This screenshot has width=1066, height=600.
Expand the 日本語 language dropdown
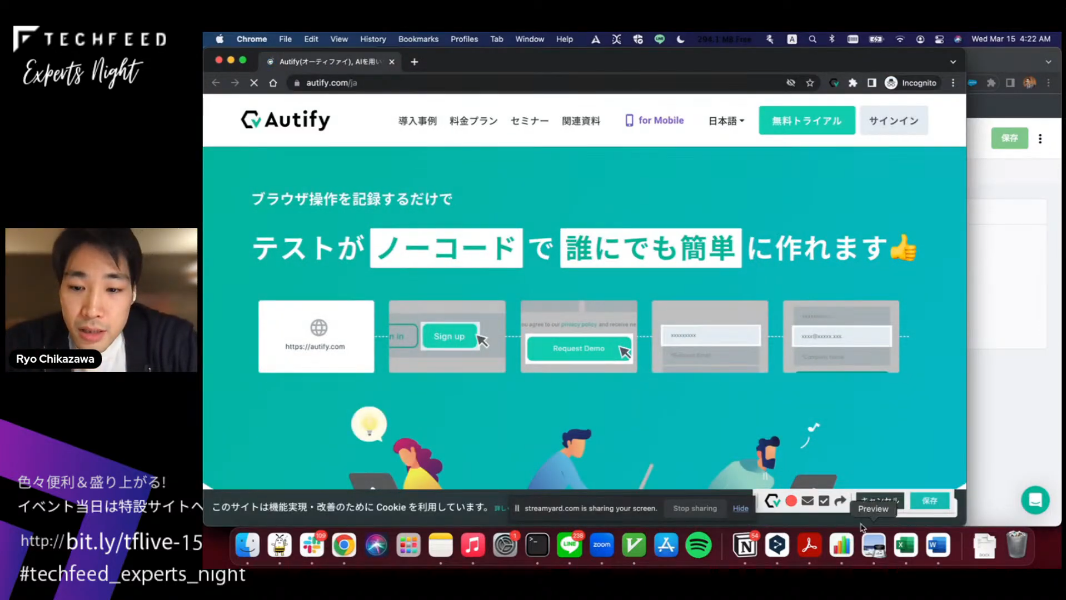coord(726,121)
